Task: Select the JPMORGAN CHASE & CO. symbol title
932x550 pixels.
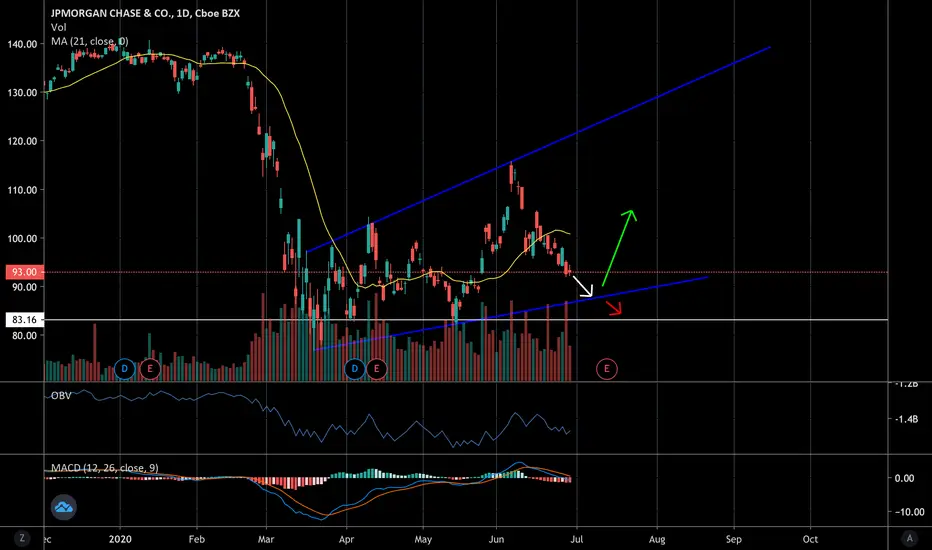Action: (145, 13)
